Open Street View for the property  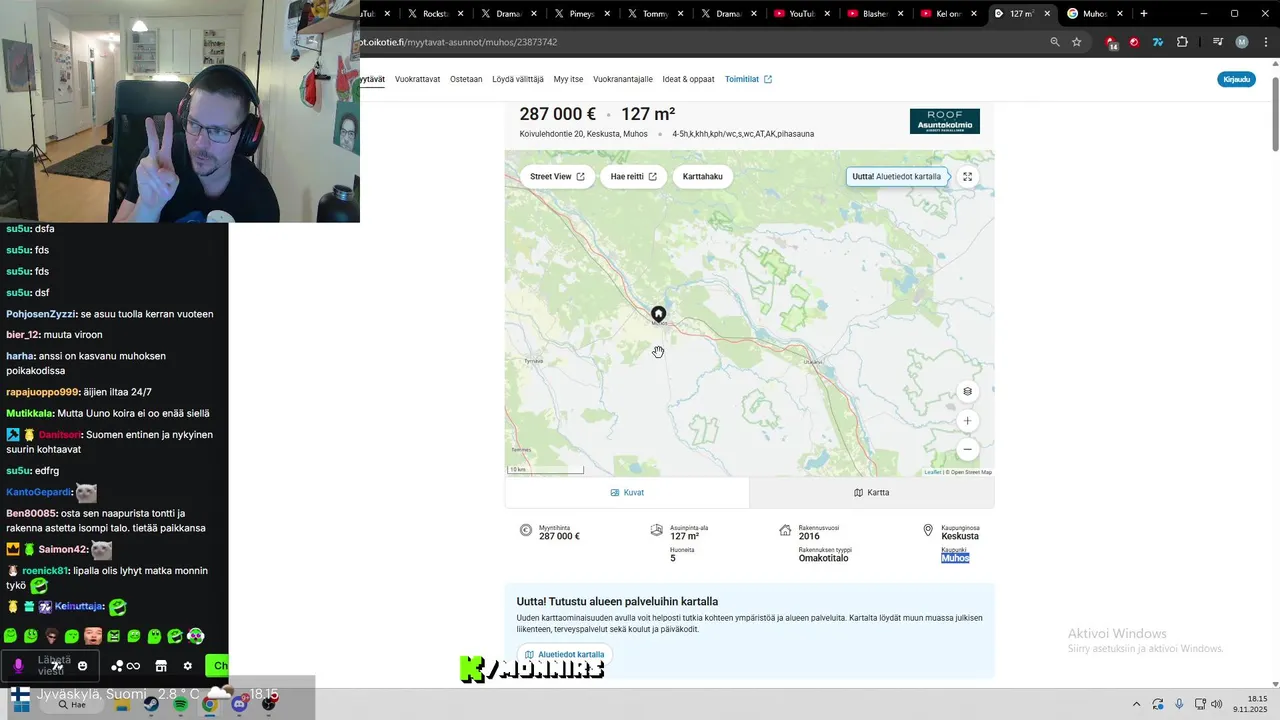pyautogui.click(x=557, y=177)
